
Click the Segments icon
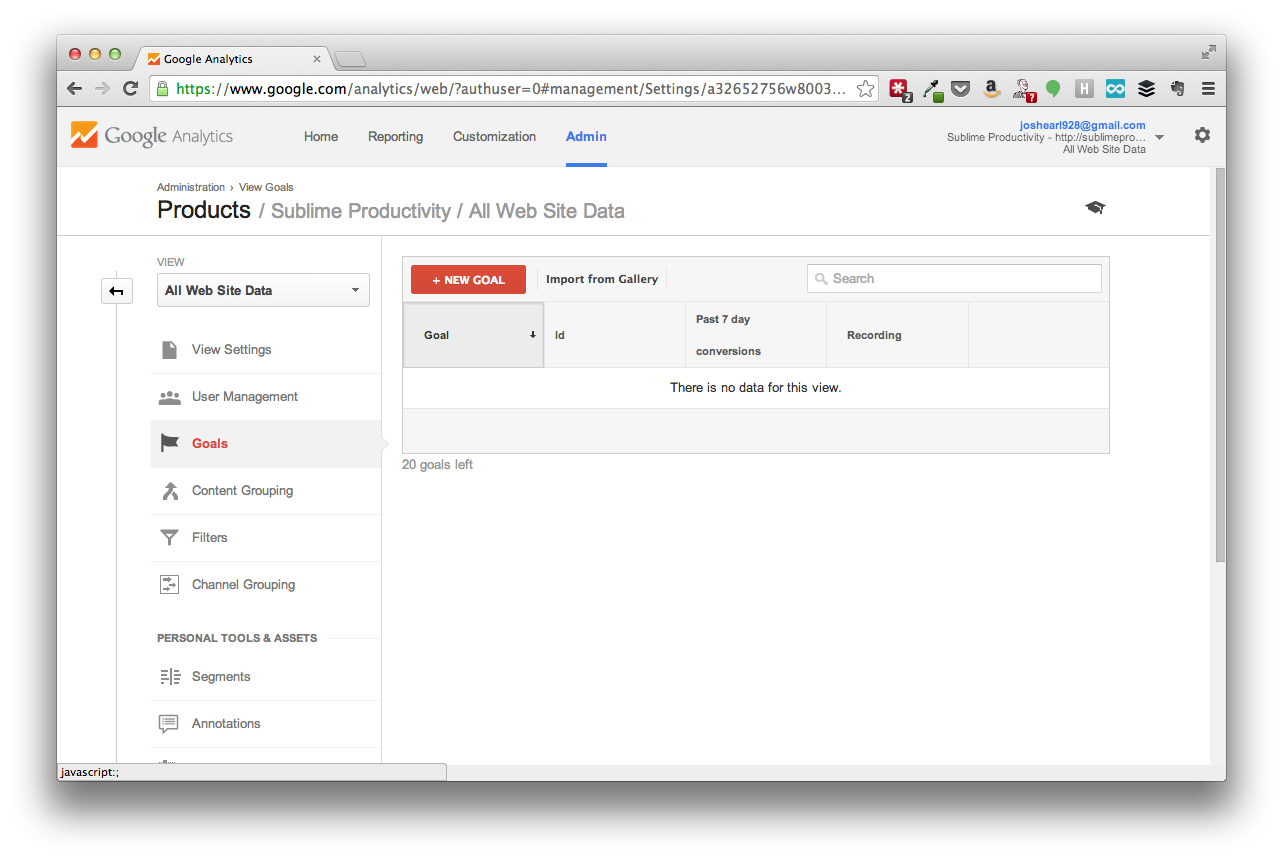pyautogui.click(x=169, y=677)
